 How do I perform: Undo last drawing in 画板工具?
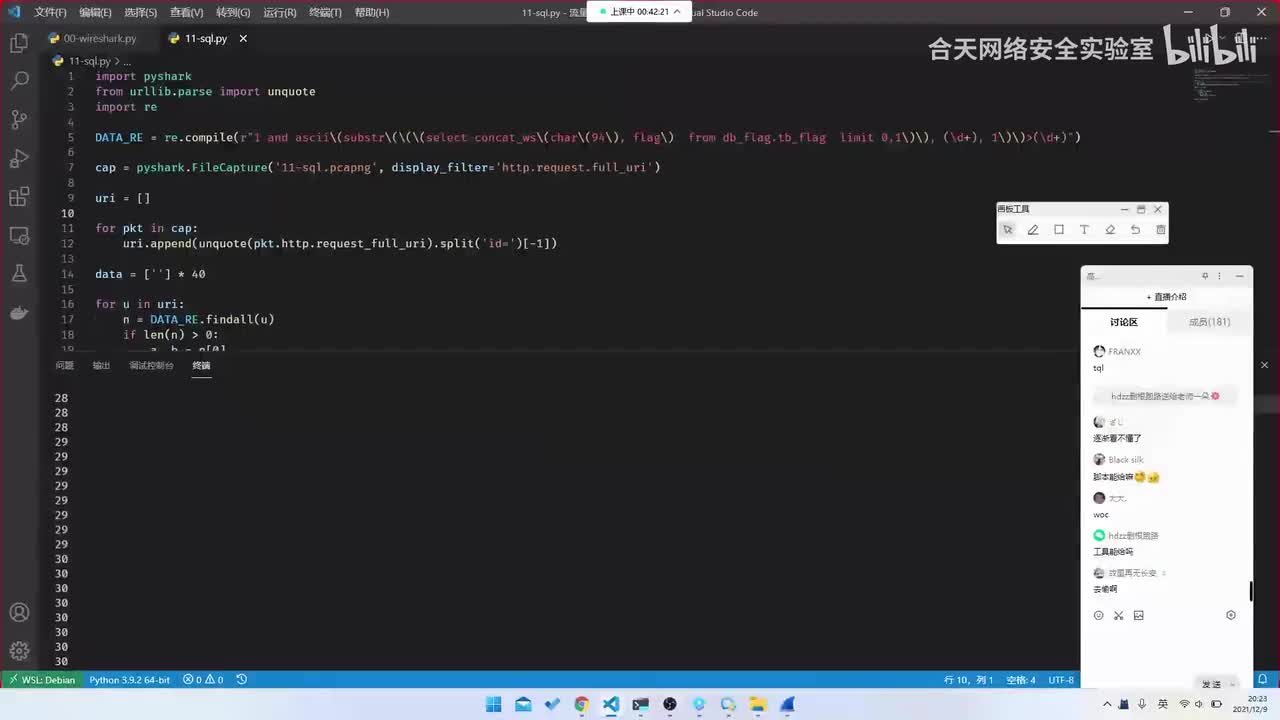tap(1135, 230)
